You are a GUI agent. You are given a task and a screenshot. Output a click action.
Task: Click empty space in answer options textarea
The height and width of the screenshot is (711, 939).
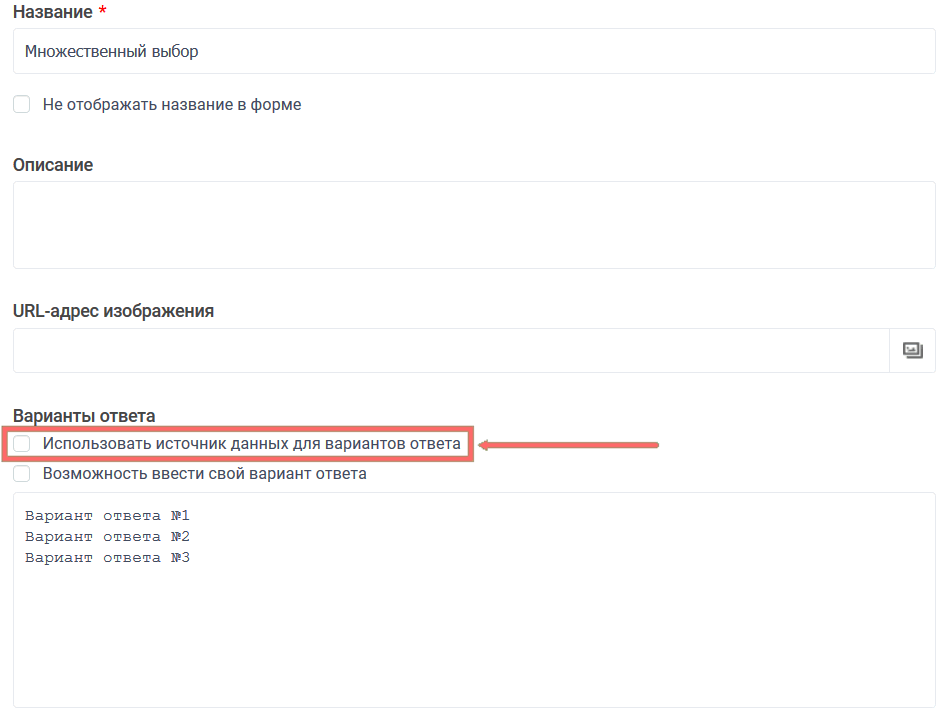(x=474, y=640)
